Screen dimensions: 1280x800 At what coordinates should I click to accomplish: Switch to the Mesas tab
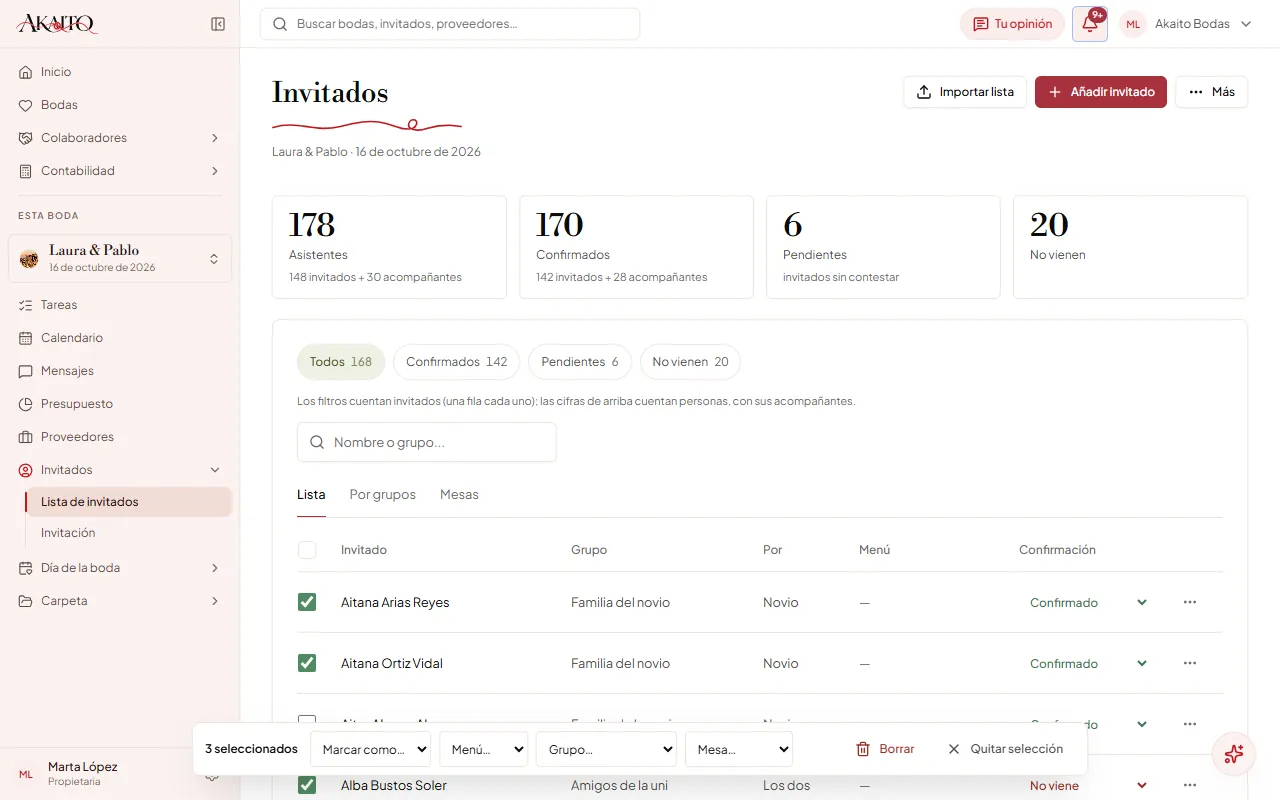click(459, 495)
